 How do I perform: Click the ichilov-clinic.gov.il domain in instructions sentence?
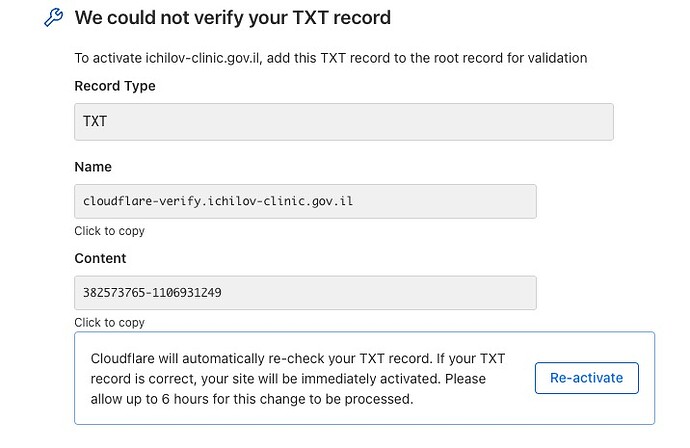[203, 59]
